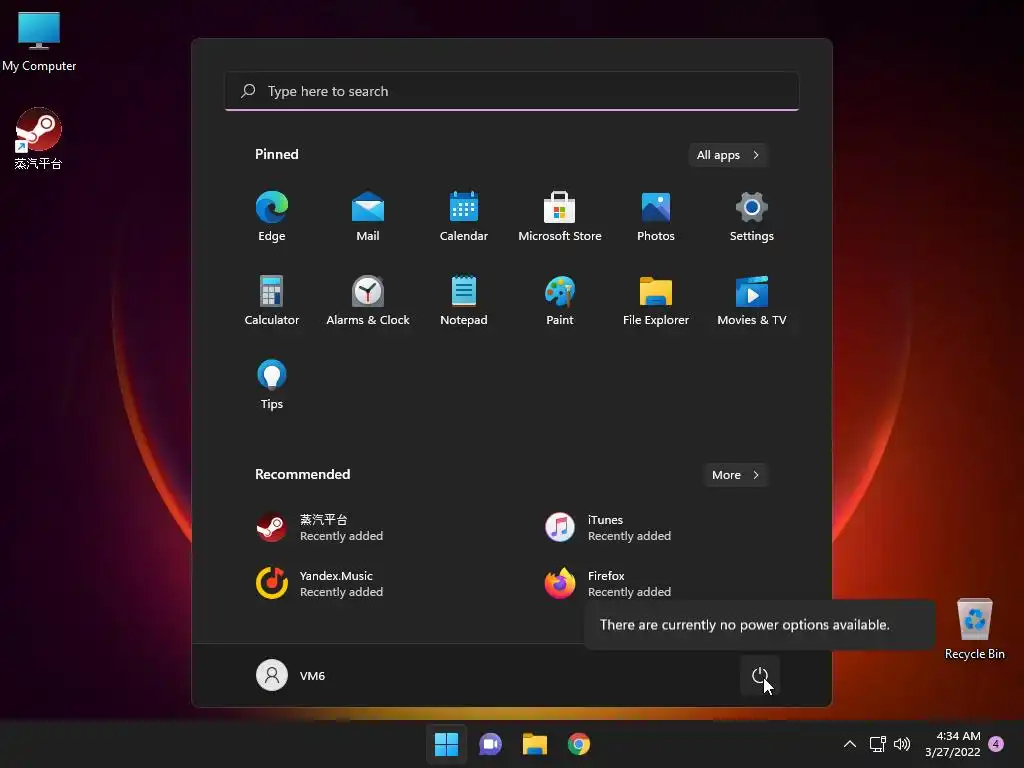Launch the Photos app

point(656,216)
